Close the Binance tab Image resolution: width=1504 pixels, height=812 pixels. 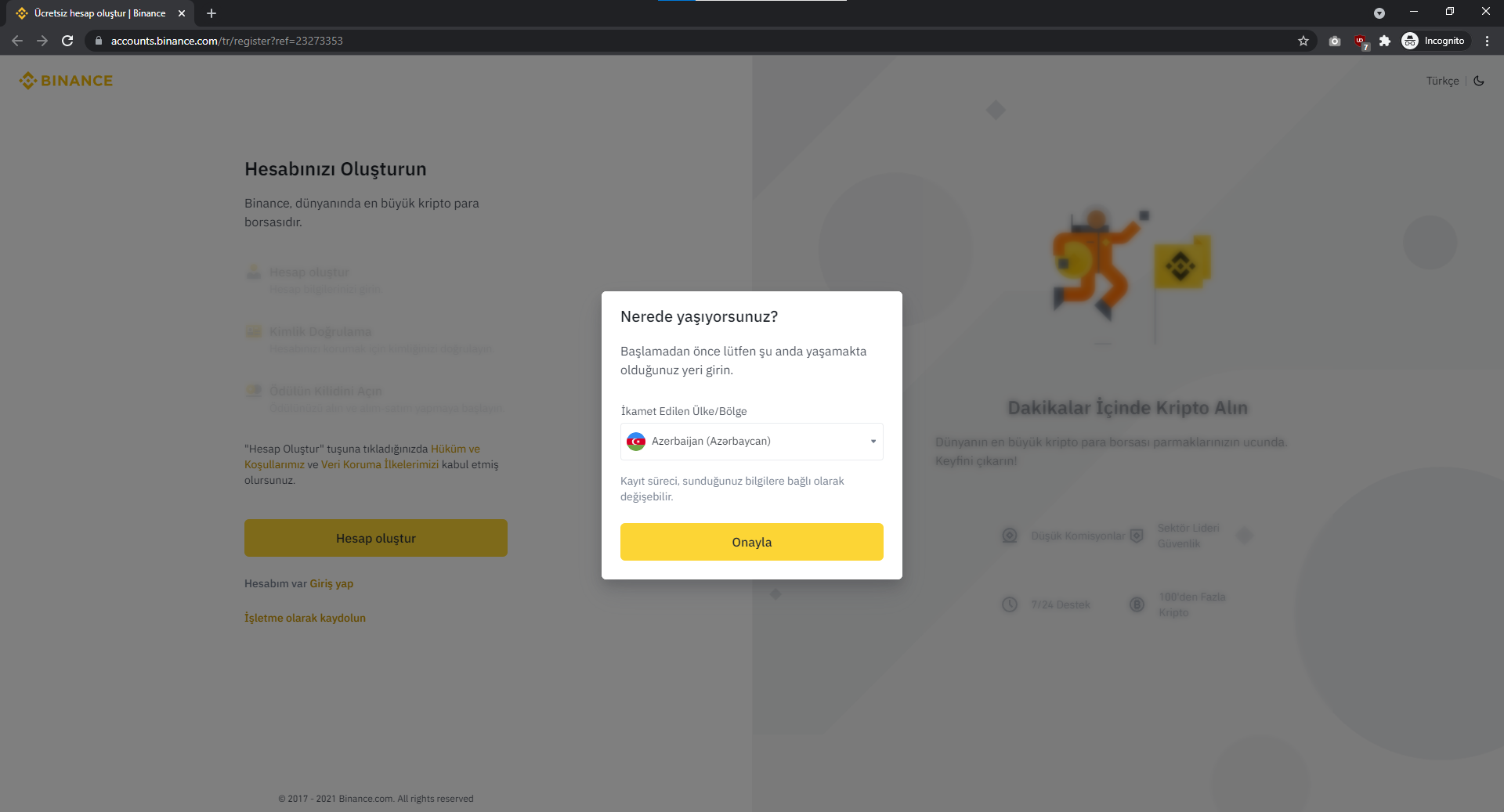(x=182, y=13)
